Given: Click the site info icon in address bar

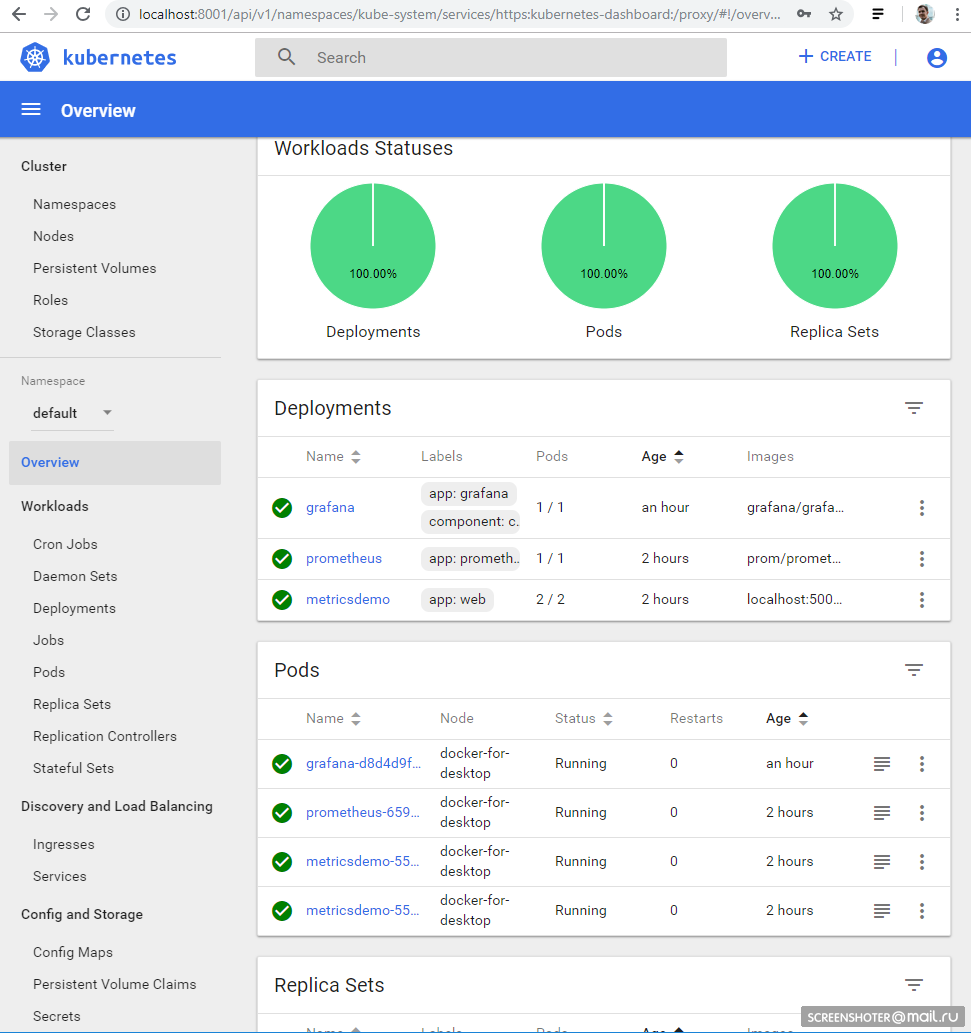Looking at the screenshot, I should pyautogui.click(x=123, y=14).
